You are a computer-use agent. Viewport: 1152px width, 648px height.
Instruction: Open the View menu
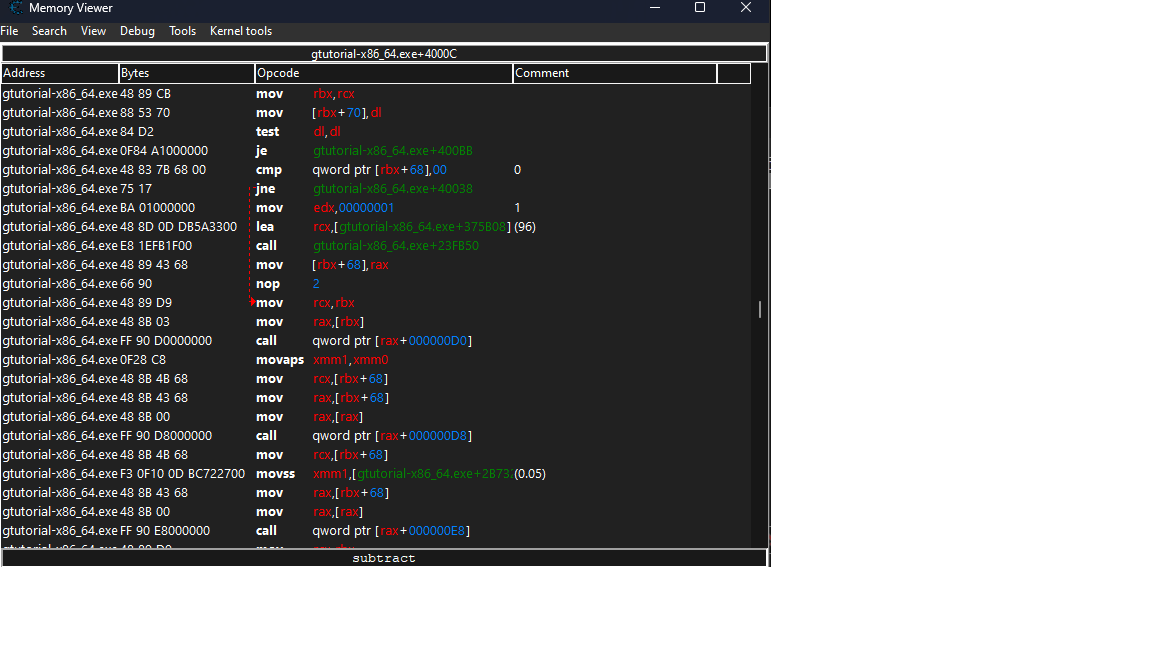click(93, 31)
